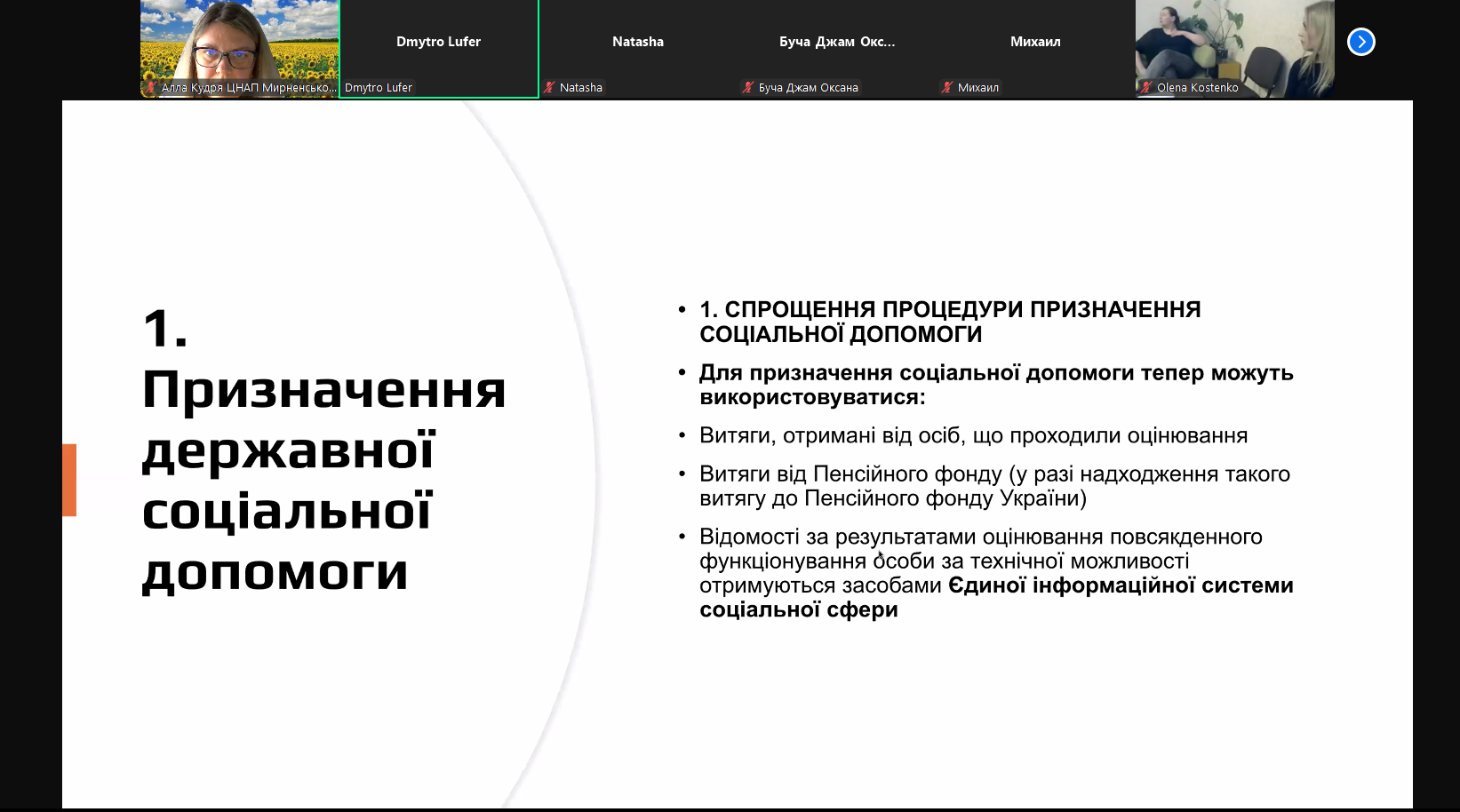This screenshot has width=1460, height=812.
Task: Click bold text 'Єдиної інформаційної системи'
Action: click(1121, 585)
